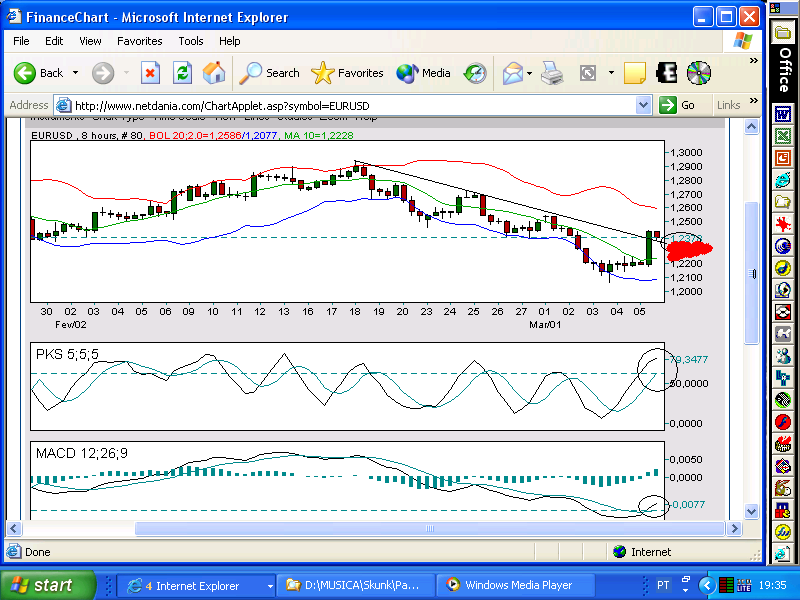800x600 pixels.
Task: Refresh the page using the green arrows icon
Action: click(x=182, y=73)
